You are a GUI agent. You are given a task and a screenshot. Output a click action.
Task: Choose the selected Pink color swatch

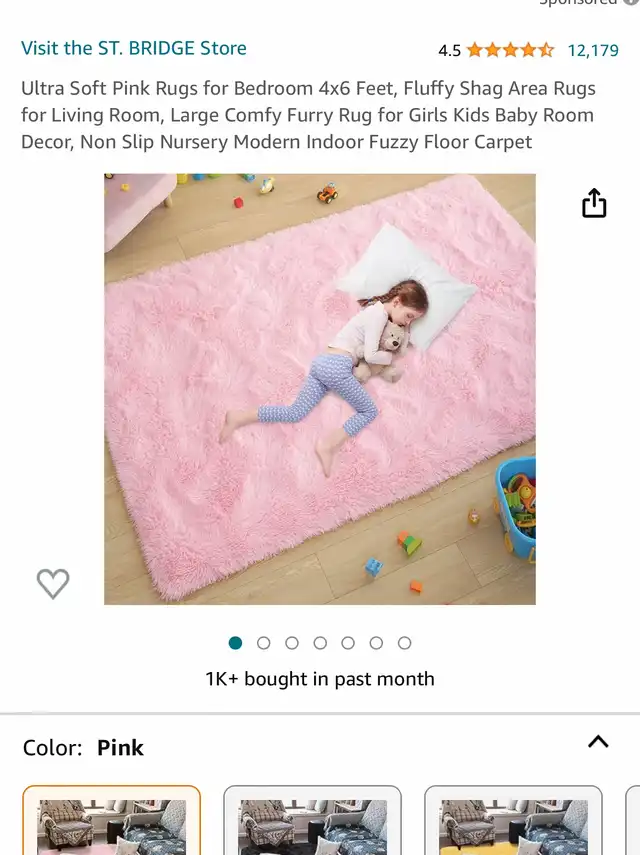tap(111, 820)
